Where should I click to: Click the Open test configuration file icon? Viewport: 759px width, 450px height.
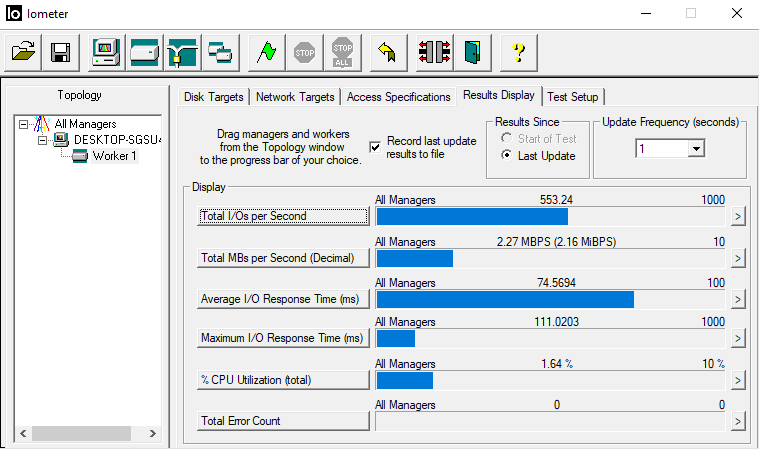[24, 51]
